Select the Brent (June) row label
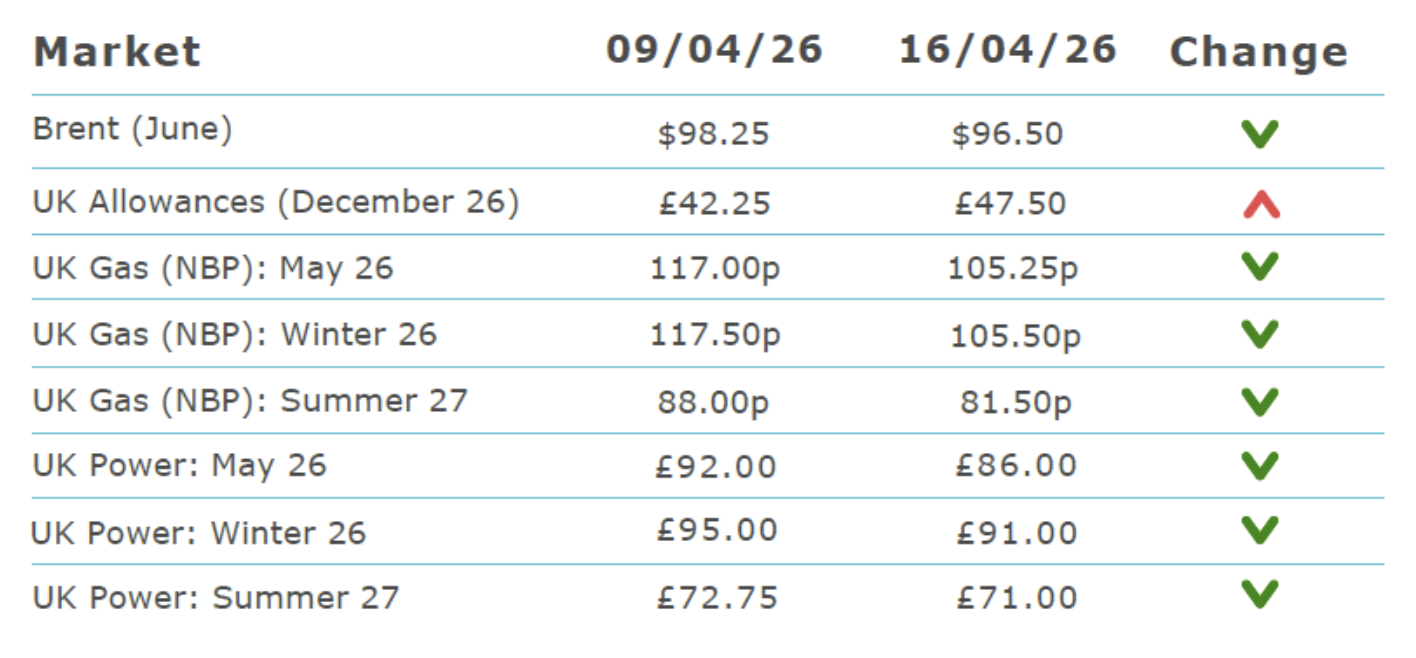Viewport: 1416px width, 658px height. [x=132, y=130]
